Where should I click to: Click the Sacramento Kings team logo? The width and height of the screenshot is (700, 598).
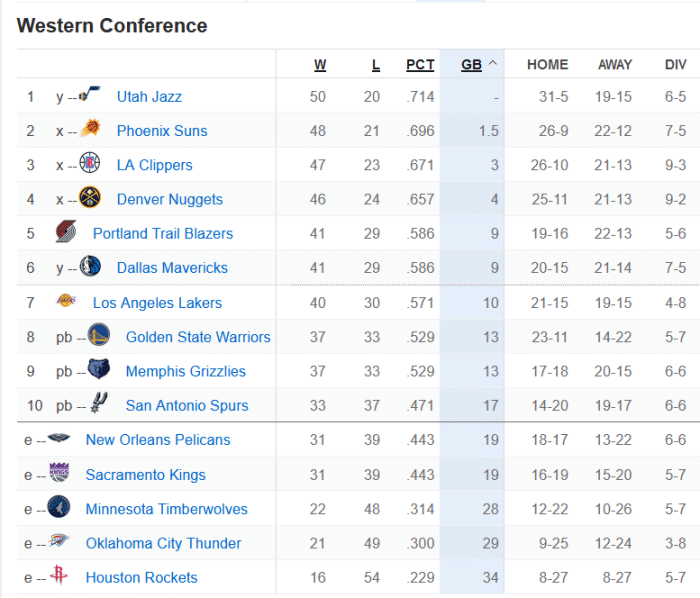click(x=59, y=473)
